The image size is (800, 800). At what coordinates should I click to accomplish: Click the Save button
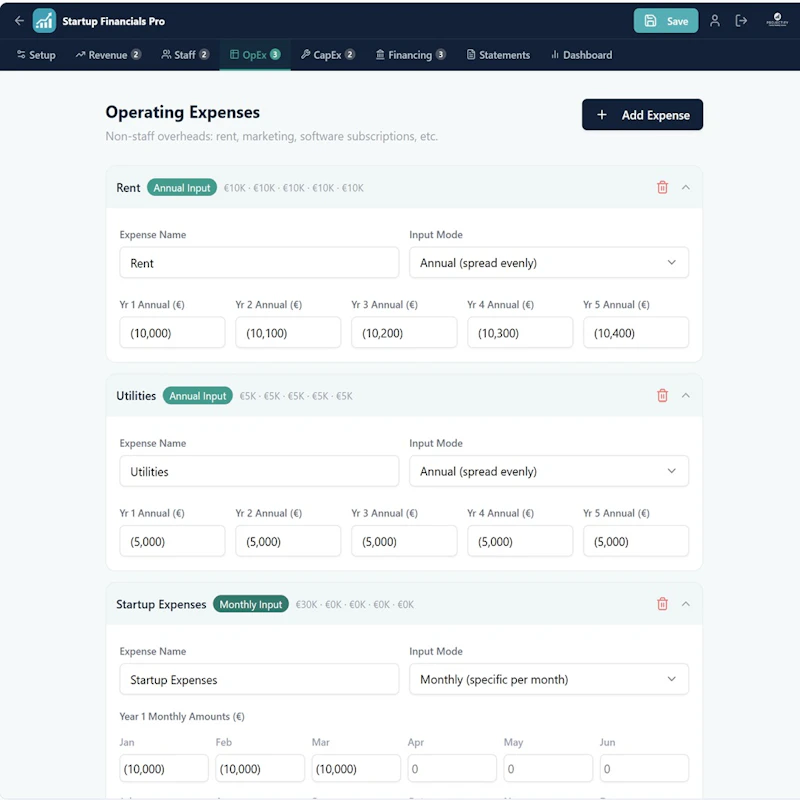tap(666, 21)
